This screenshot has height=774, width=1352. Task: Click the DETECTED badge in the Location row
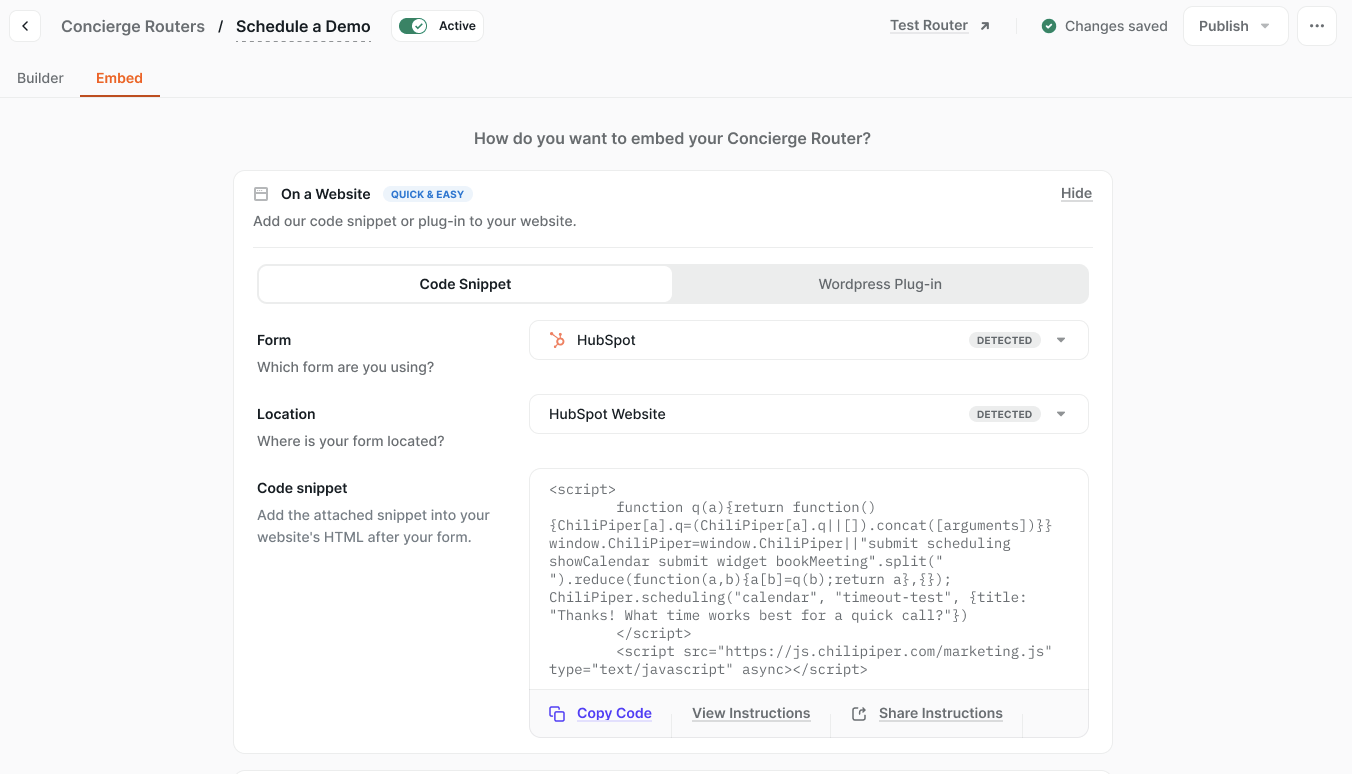(x=1004, y=414)
